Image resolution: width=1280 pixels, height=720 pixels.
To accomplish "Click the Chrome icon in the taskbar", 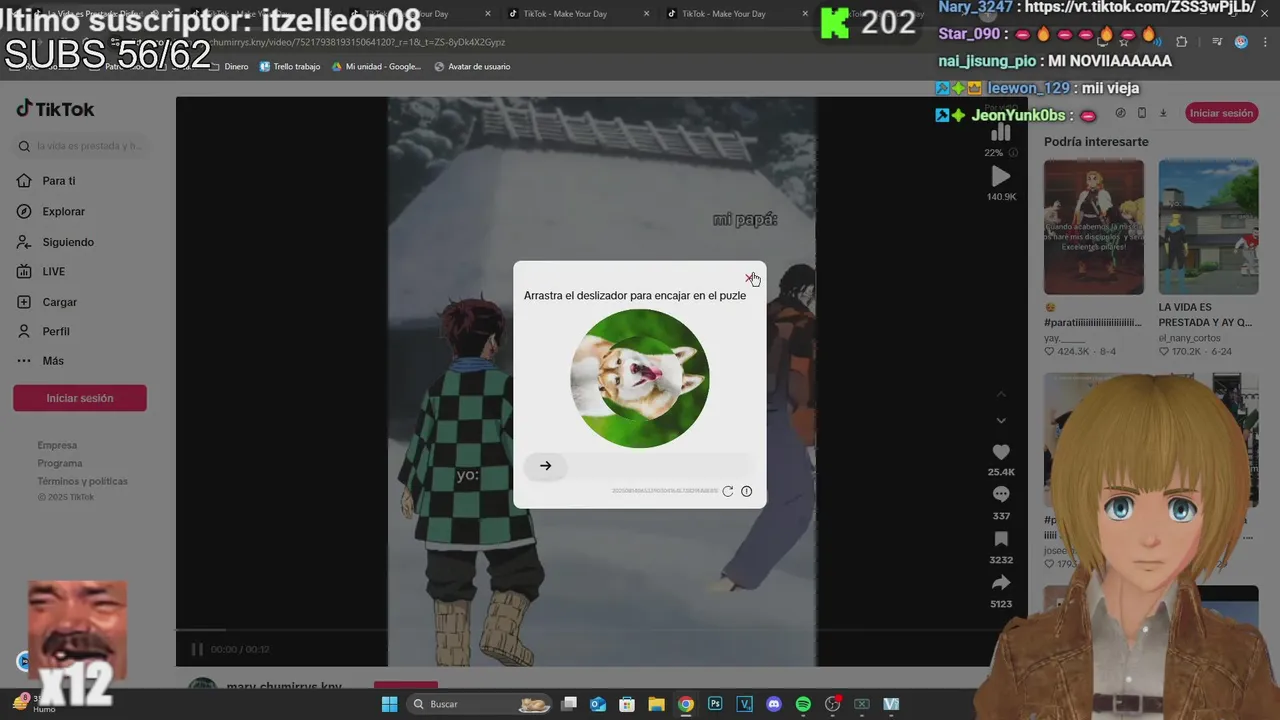I will point(686,704).
